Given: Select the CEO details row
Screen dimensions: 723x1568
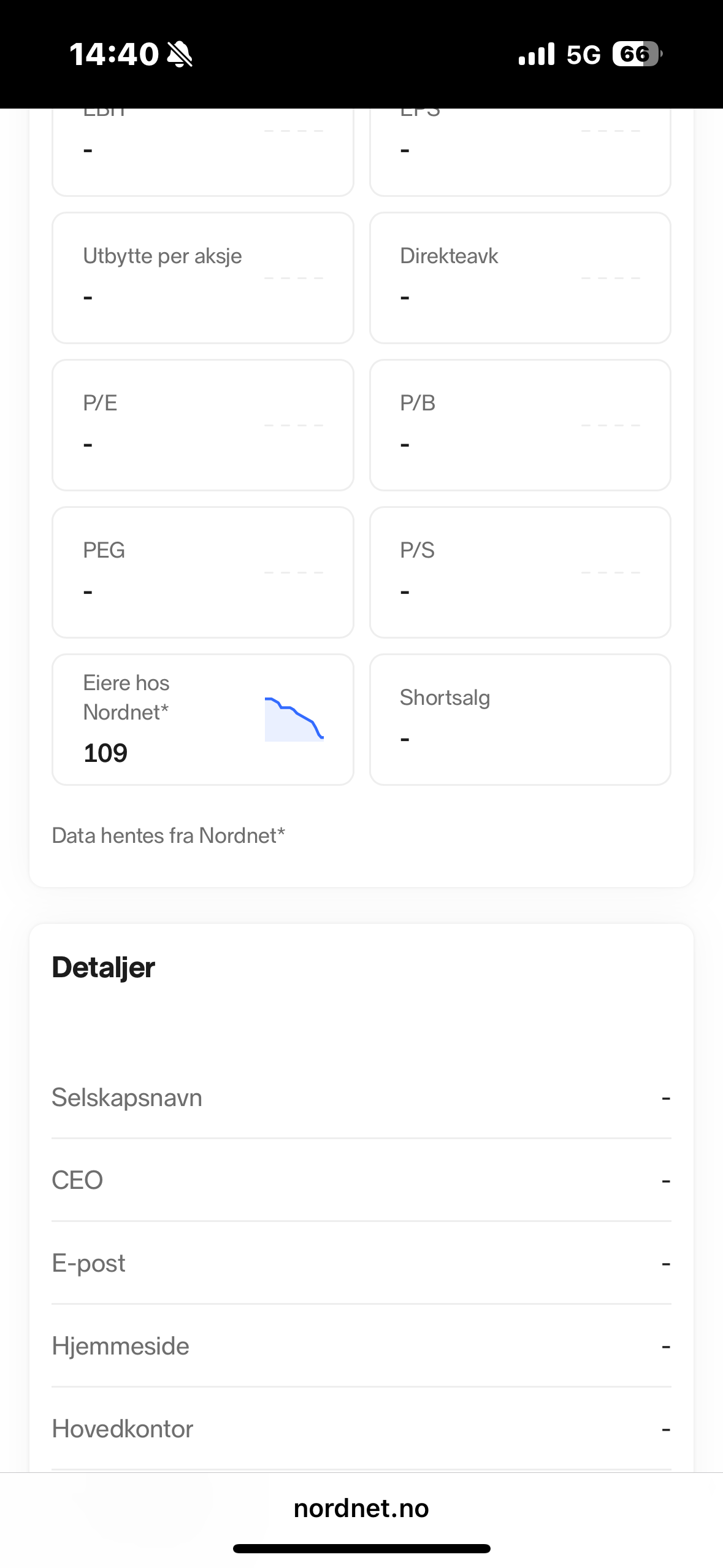Looking at the screenshot, I should click(x=361, y=1180).
